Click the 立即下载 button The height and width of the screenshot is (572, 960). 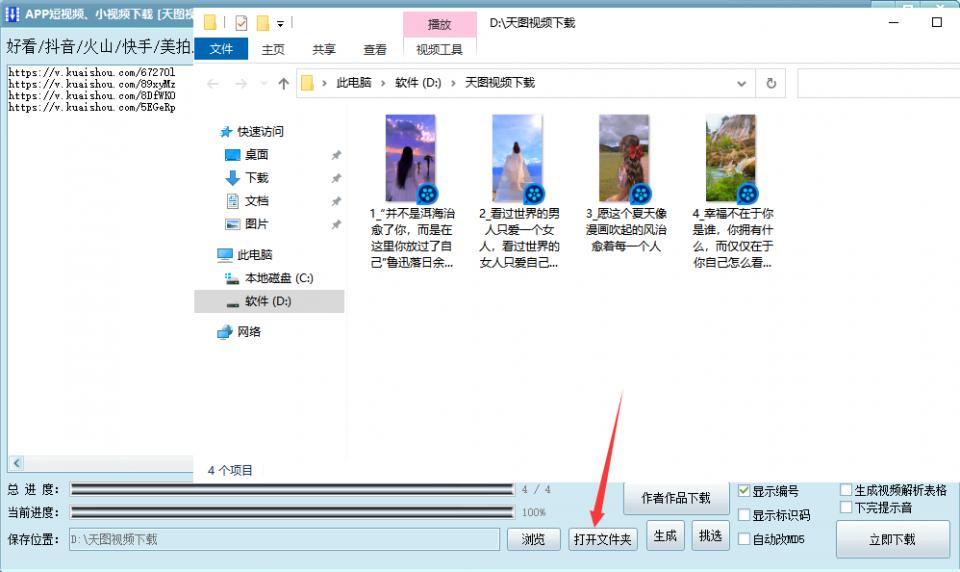(893, 540)
